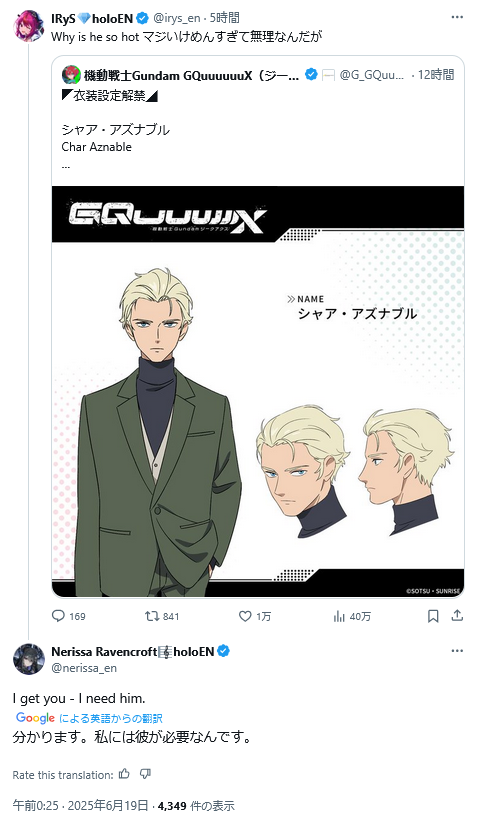Like the IRyS tweet with heart icon
Viewport: 477px width, 824px height.
tap(245, 616)
